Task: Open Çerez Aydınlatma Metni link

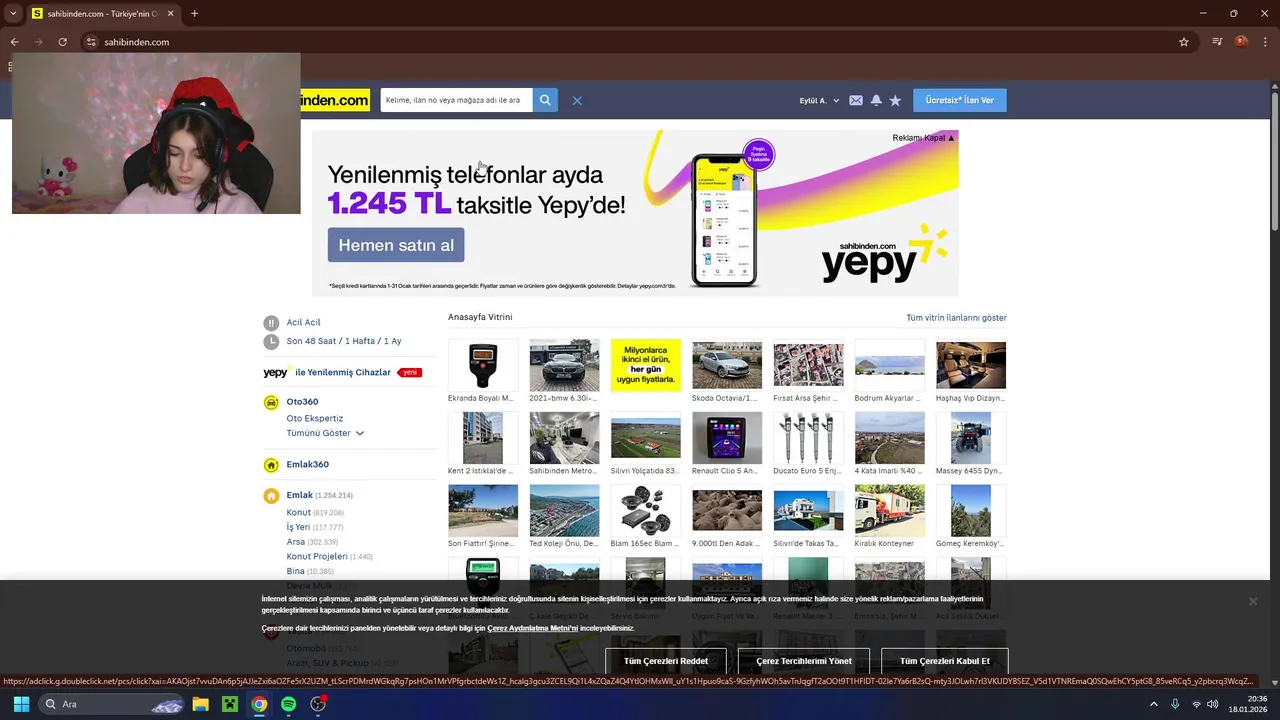Action: tap(533, 628)
